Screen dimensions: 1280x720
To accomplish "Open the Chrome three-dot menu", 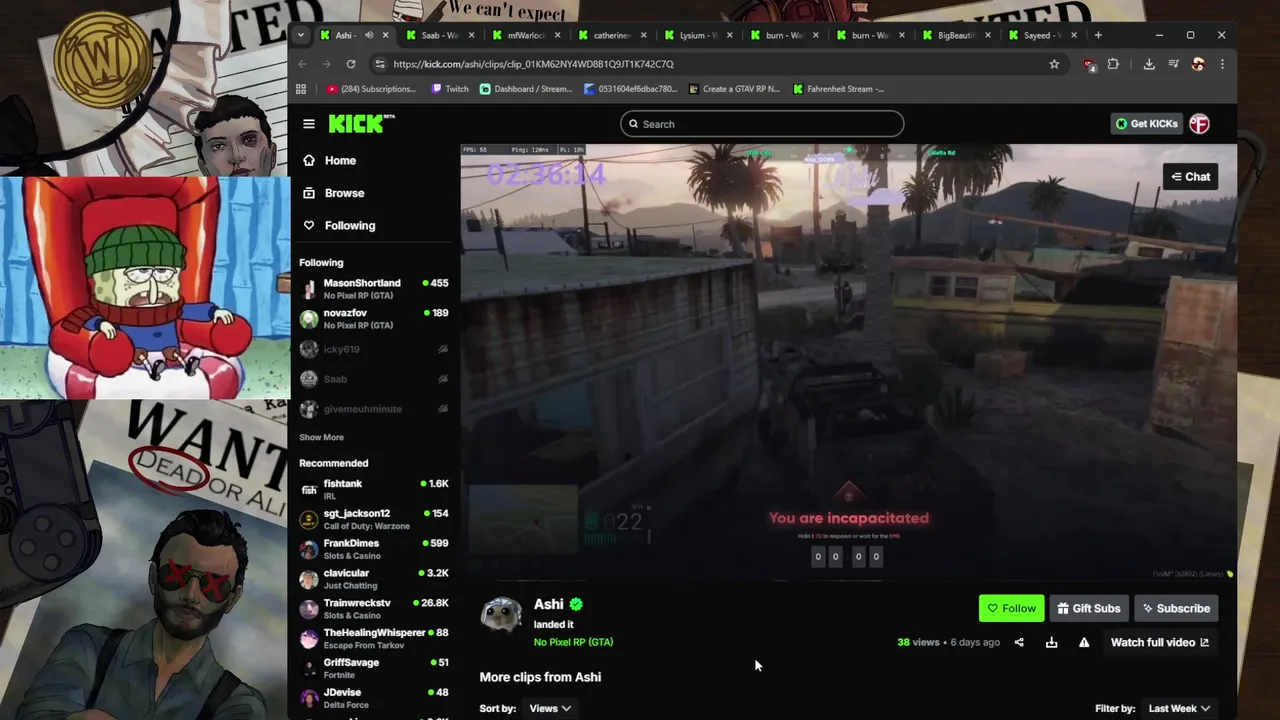I will (x=1222, y=64).
